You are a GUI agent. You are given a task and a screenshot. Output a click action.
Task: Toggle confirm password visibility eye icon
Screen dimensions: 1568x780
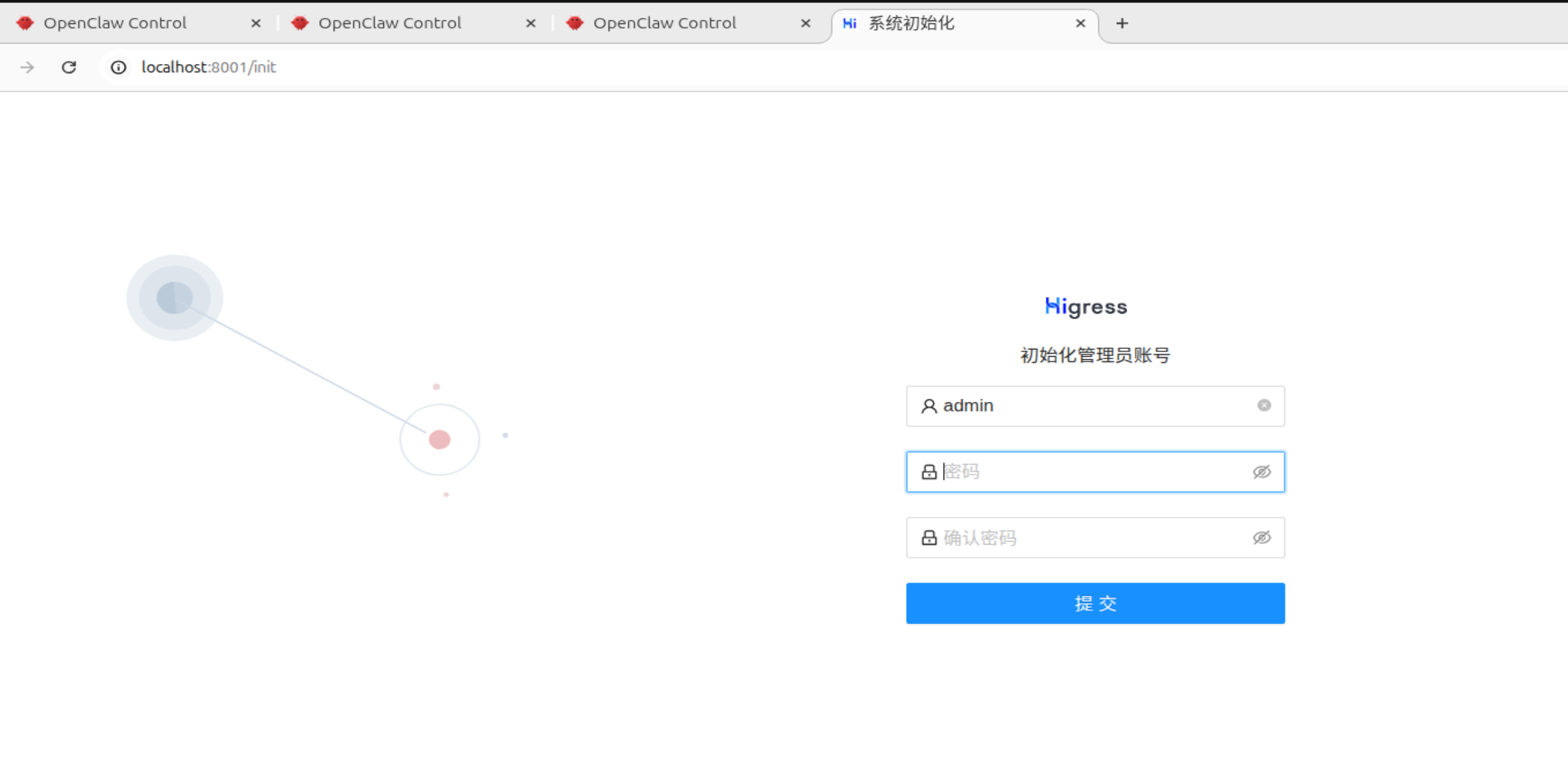pos(1261,538)
